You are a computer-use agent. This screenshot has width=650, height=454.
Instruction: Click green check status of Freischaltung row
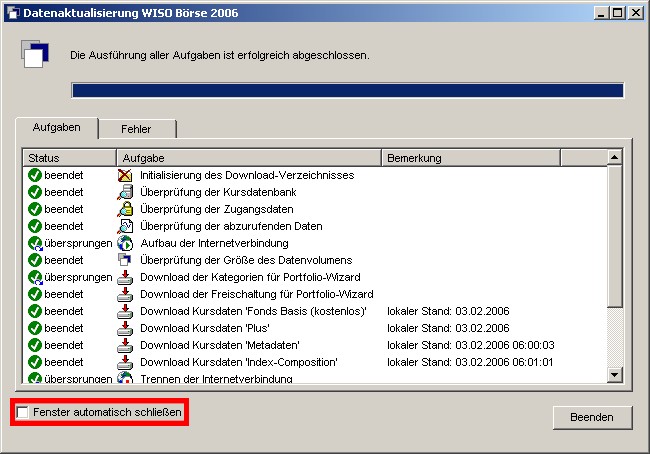click(x=35, y=294)
